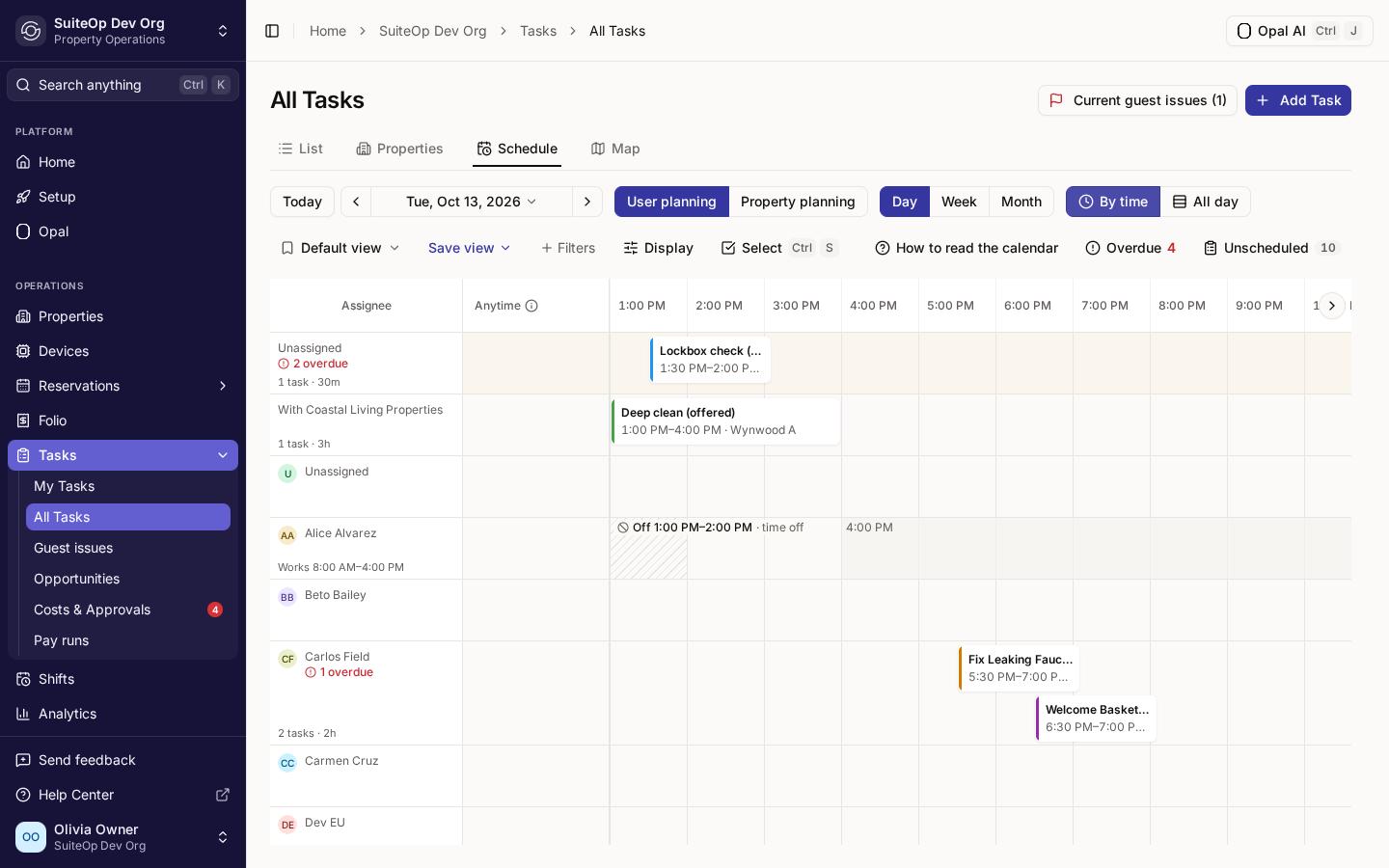Screen dimensions: 1389x868
Task: Open Analytics in the sidebar
Action: [x=123, y=714]
